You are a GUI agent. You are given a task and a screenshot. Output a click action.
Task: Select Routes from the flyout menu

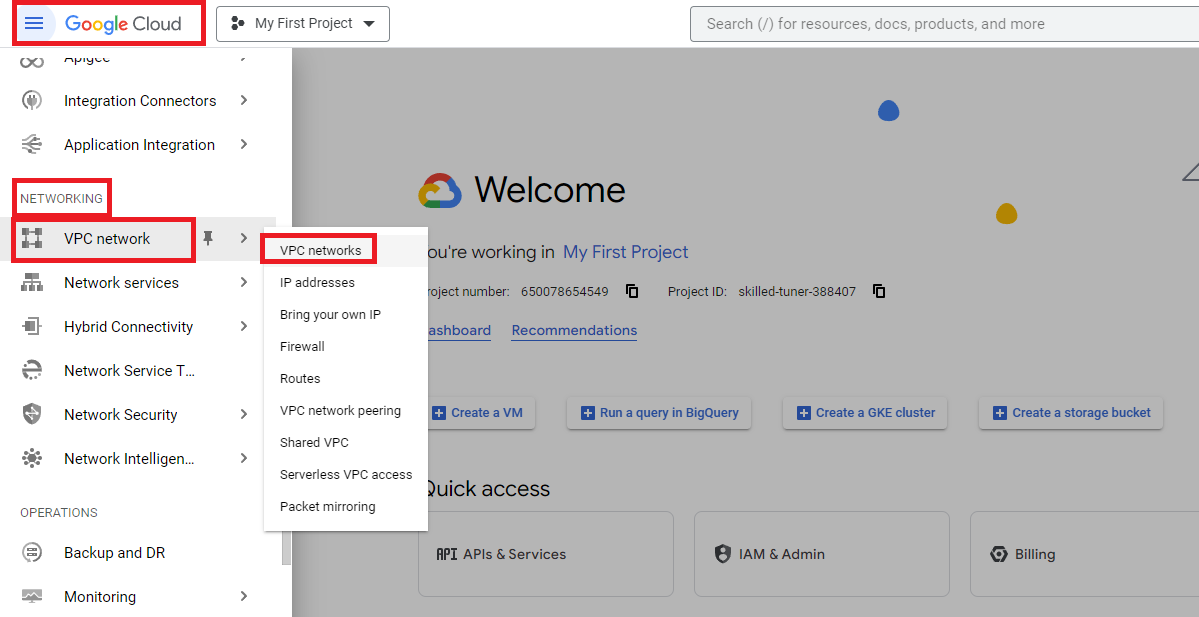(x=300, y=378)
